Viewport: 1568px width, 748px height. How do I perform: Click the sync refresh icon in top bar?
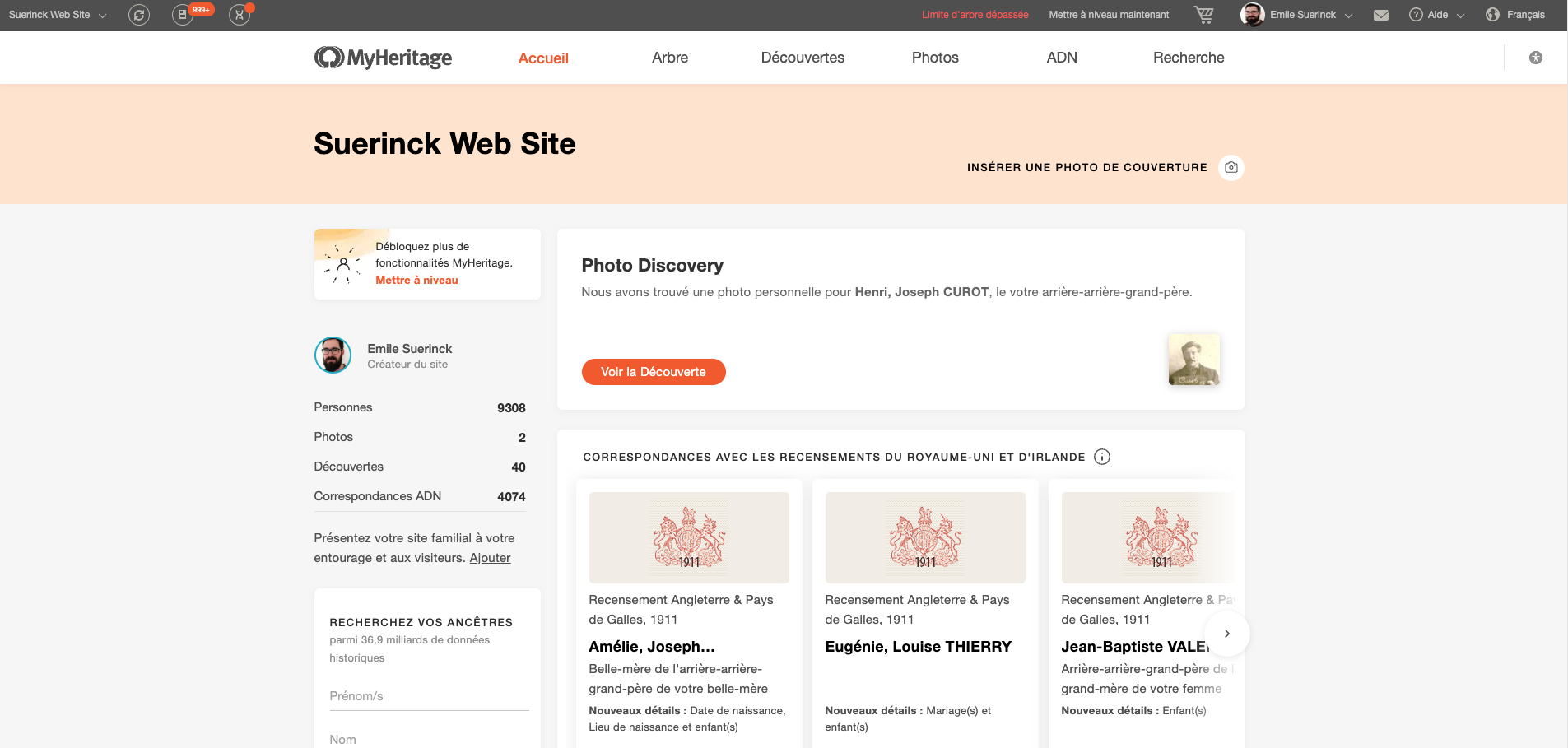tap(139, 15)
